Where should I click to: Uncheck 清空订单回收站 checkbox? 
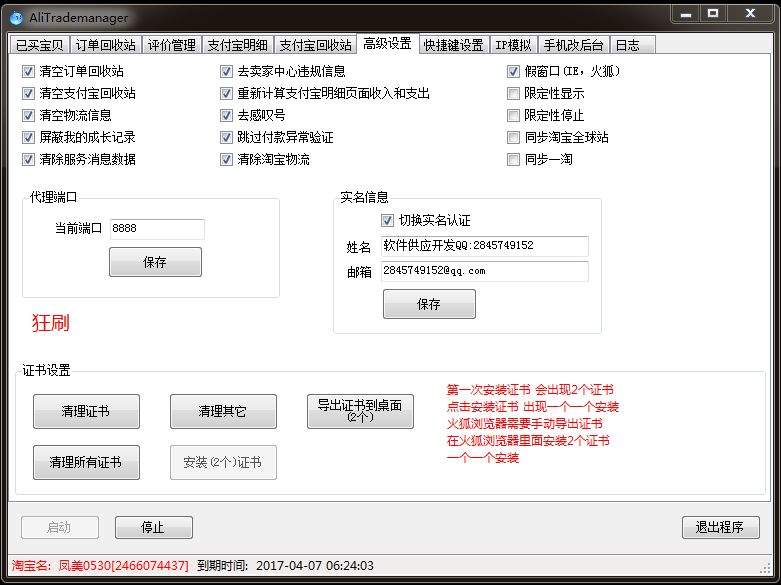[28, 71]
